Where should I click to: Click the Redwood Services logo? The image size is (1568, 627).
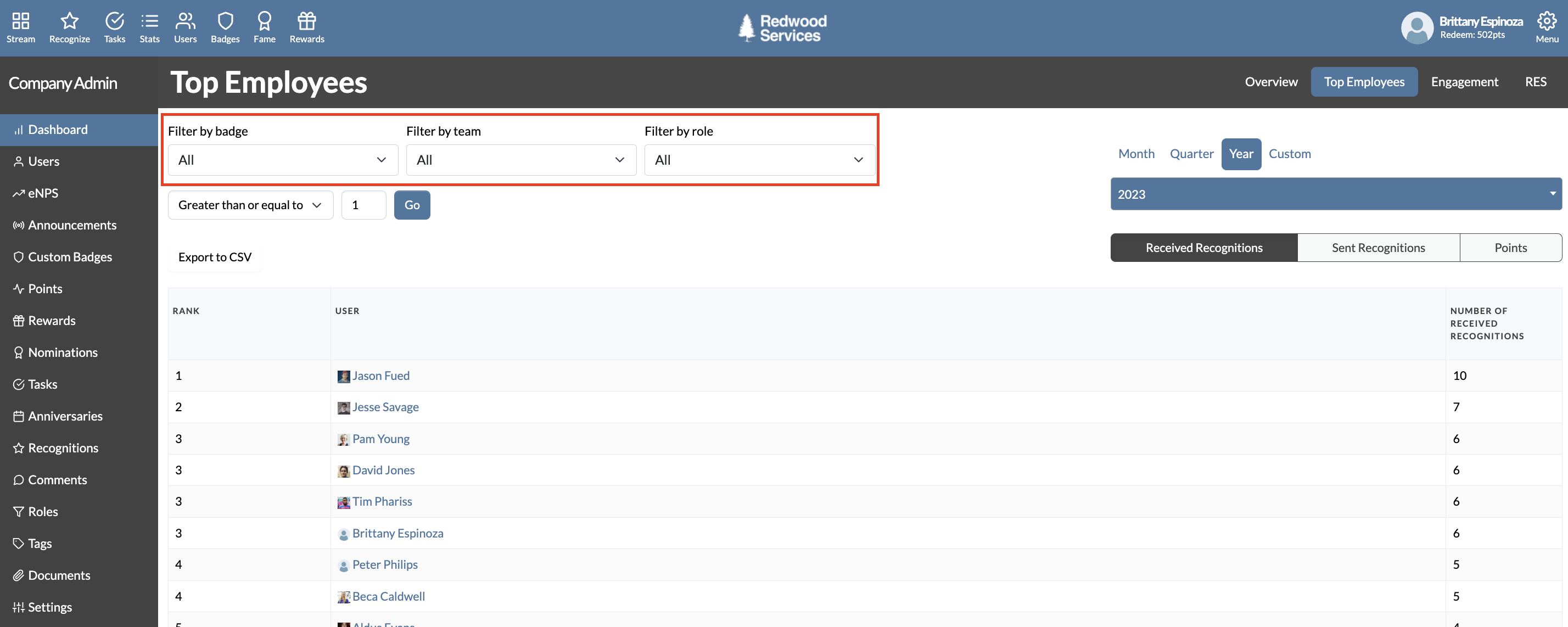(783, 28)
